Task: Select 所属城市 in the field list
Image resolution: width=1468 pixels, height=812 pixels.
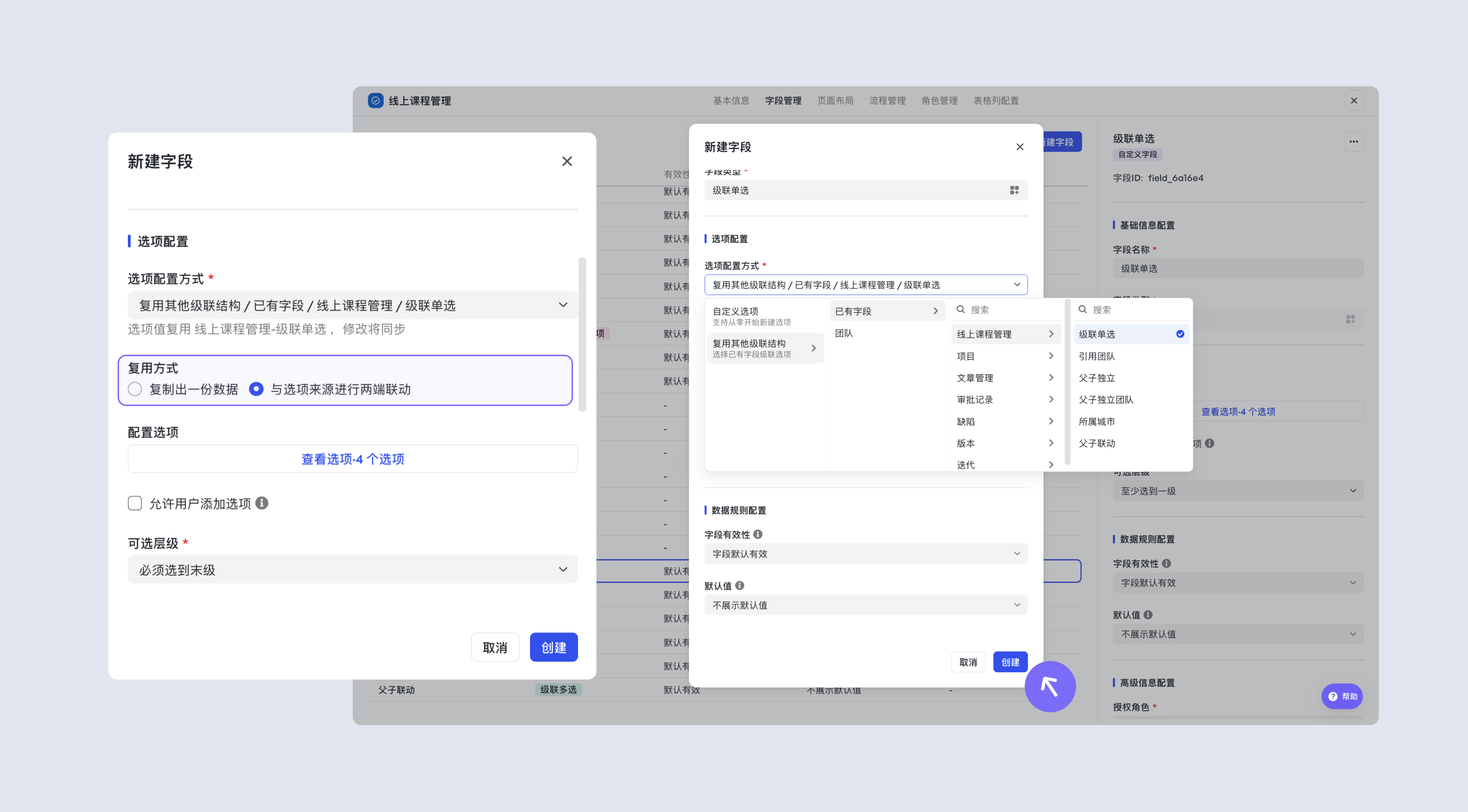Action: (1131, 421)
